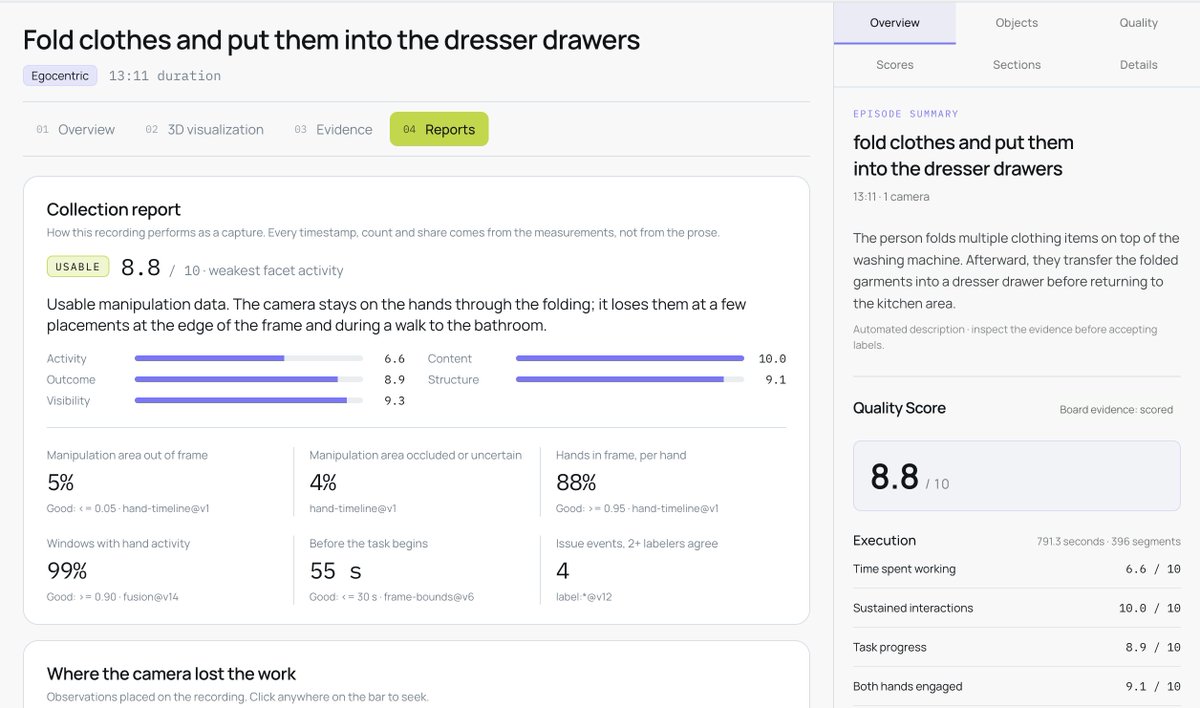Click the USABLE status badge
The width and height of the screenshot is (1200, 708).
coord(78,267)
